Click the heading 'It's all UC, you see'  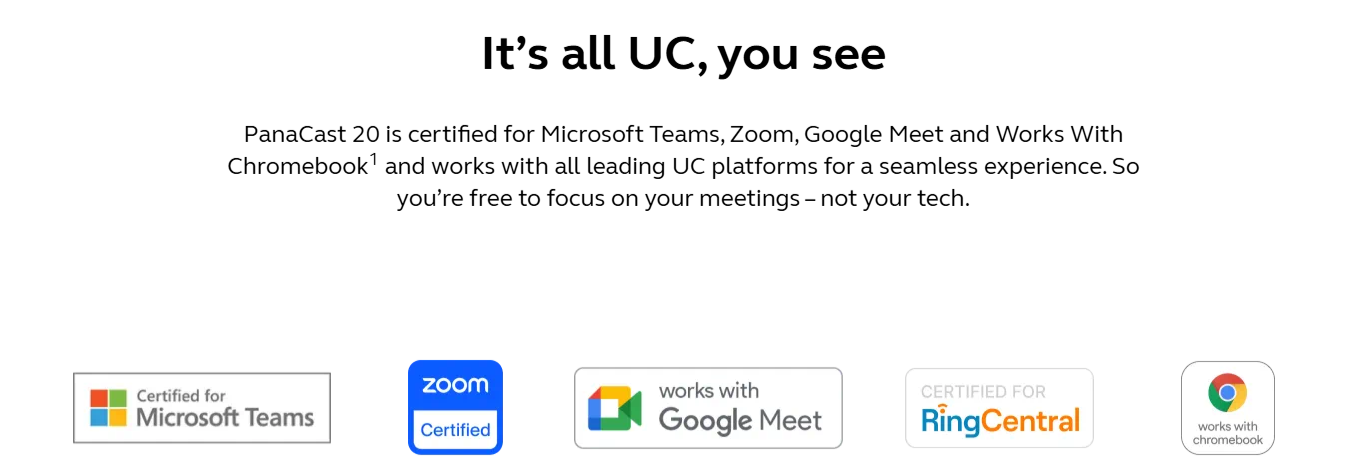[683, 53]
